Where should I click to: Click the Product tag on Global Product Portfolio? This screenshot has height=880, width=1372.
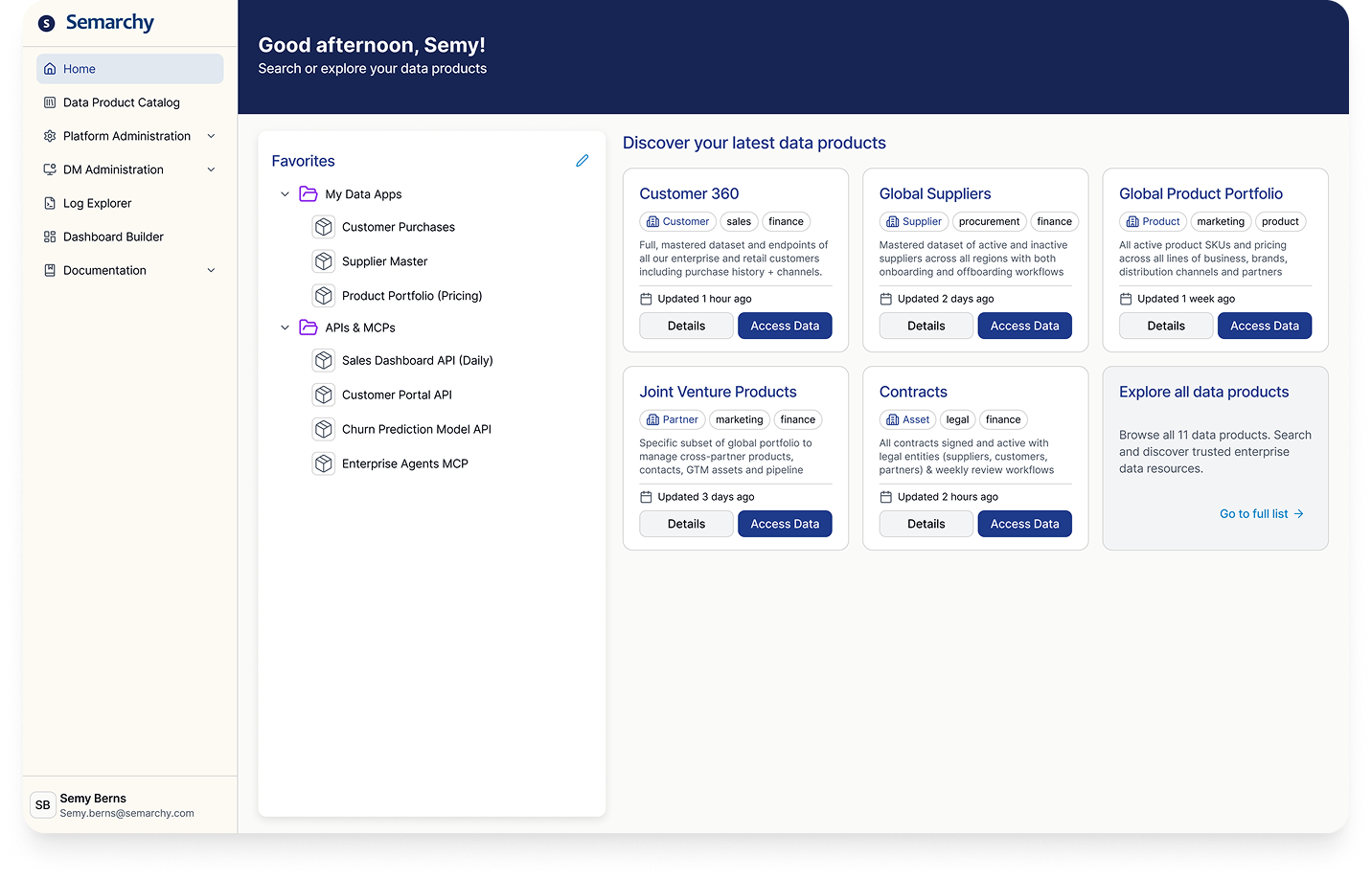(1153, 221)
